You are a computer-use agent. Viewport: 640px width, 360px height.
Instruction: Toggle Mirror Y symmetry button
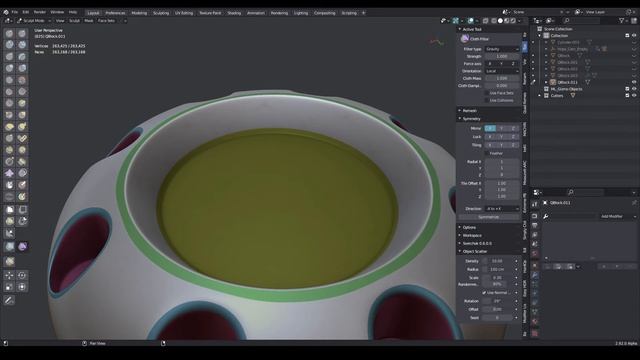(502, 128)
